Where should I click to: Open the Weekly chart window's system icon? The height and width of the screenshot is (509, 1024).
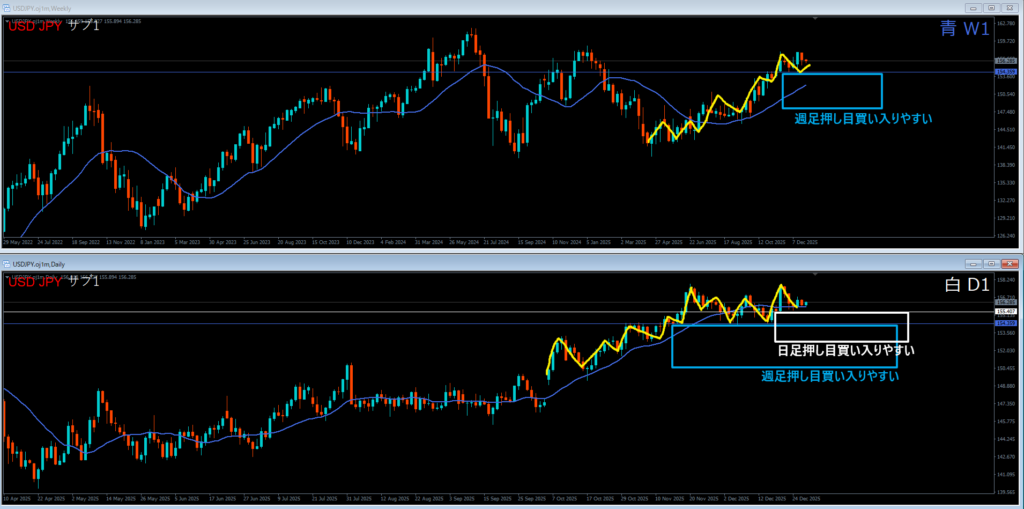tap(7, 7)
